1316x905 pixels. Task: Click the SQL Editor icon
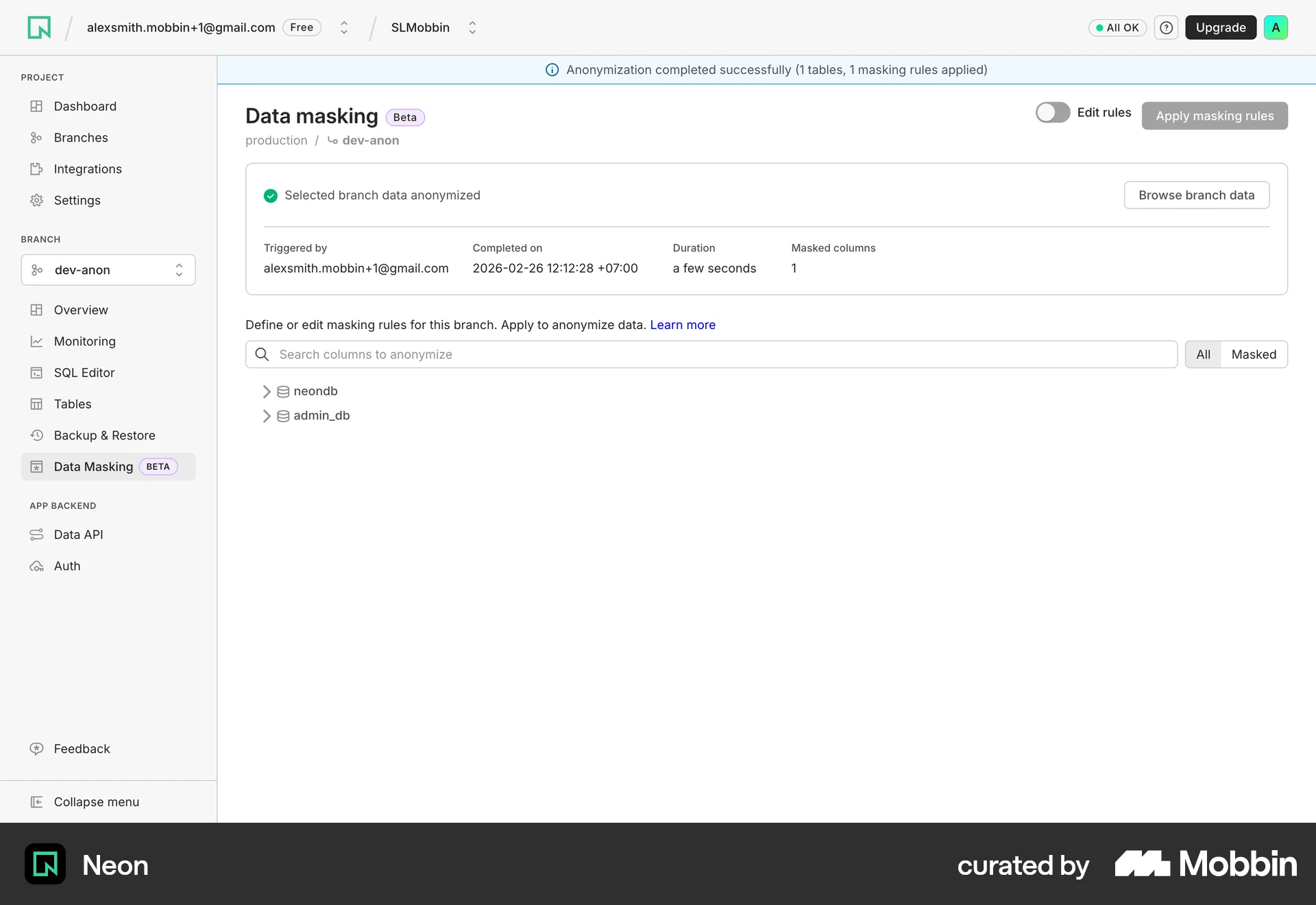(x=36, y=373)
